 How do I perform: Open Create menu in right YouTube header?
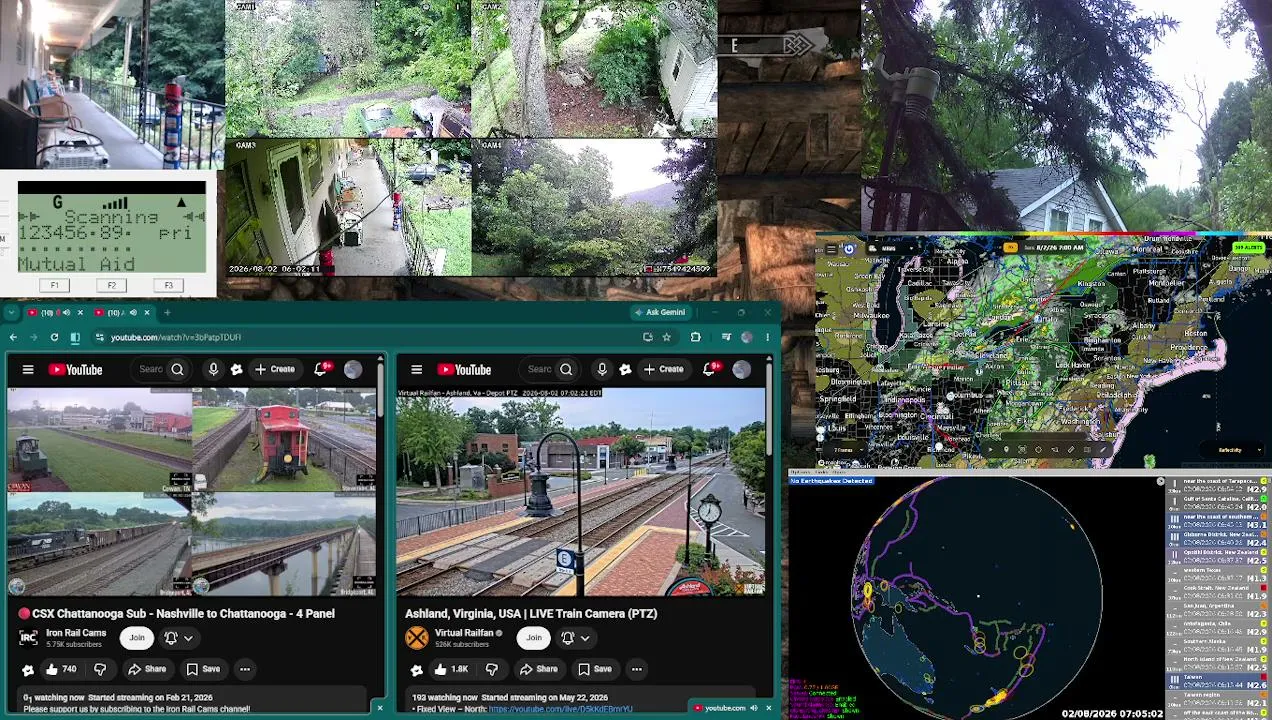click(x=664, y=370)
